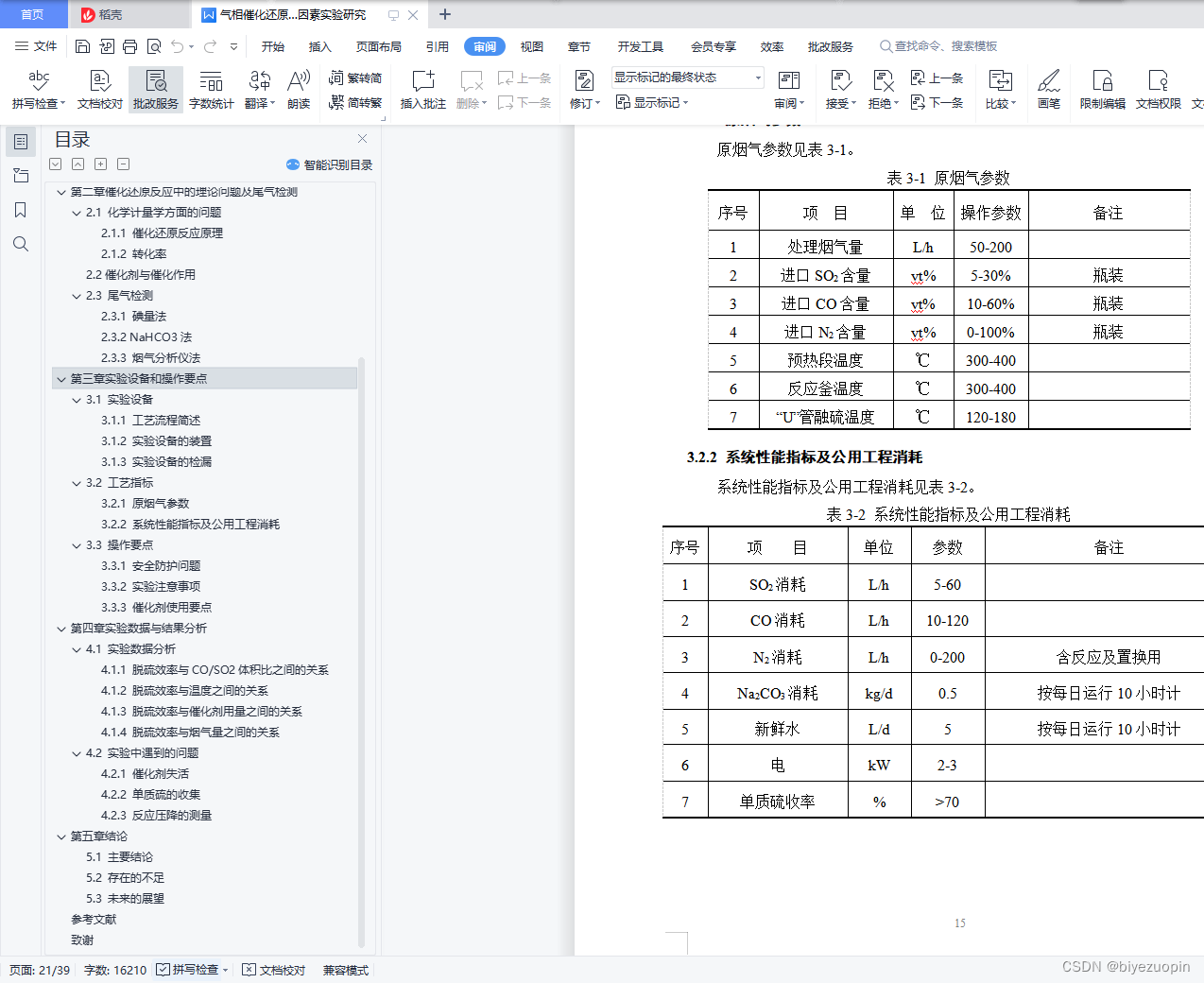The width and height of the screenshot is (1204, 983).
Task: Open the 文档校对 proofreading tool
Action: point(100,91)
